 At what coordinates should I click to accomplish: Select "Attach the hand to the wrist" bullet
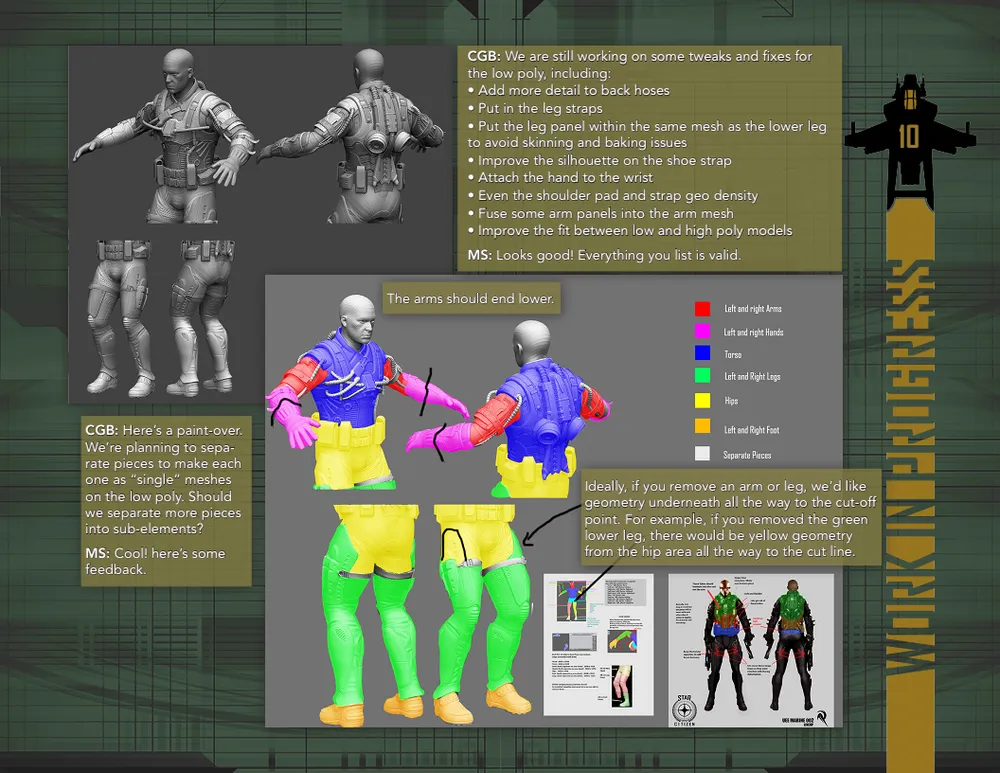coord(561,177)
